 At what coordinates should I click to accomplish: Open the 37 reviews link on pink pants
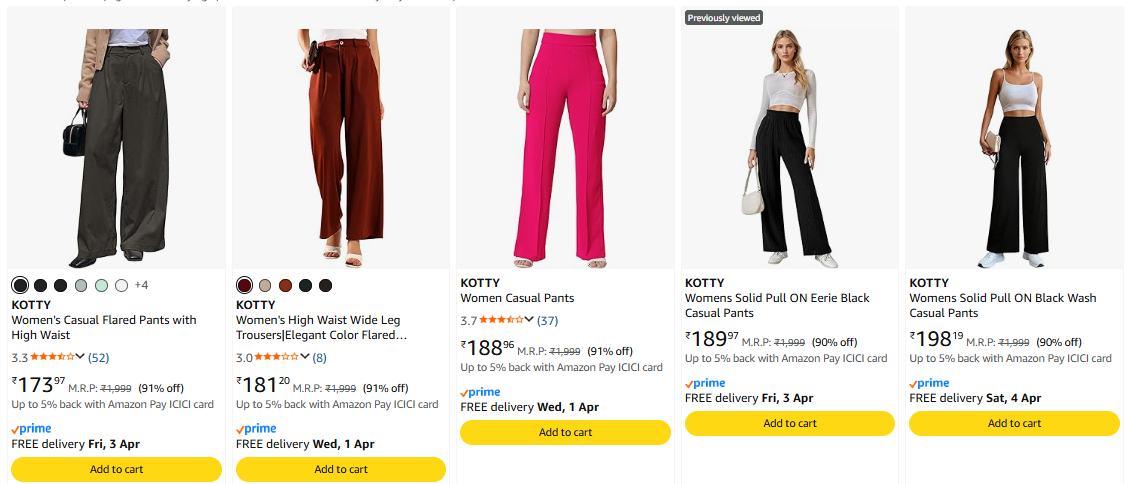click(547, 320)
